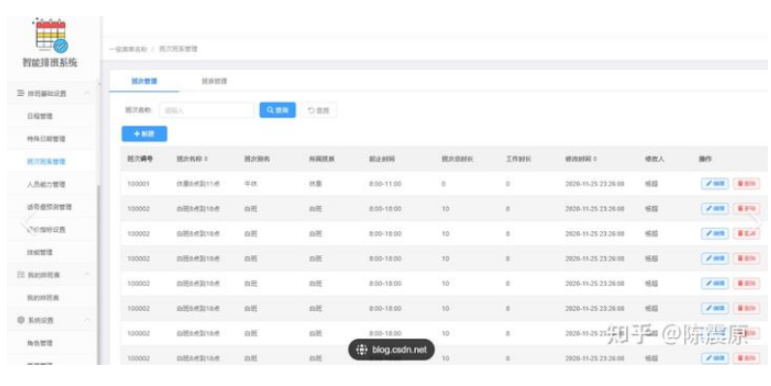Edit the row numbered 100001

point(715,184)
